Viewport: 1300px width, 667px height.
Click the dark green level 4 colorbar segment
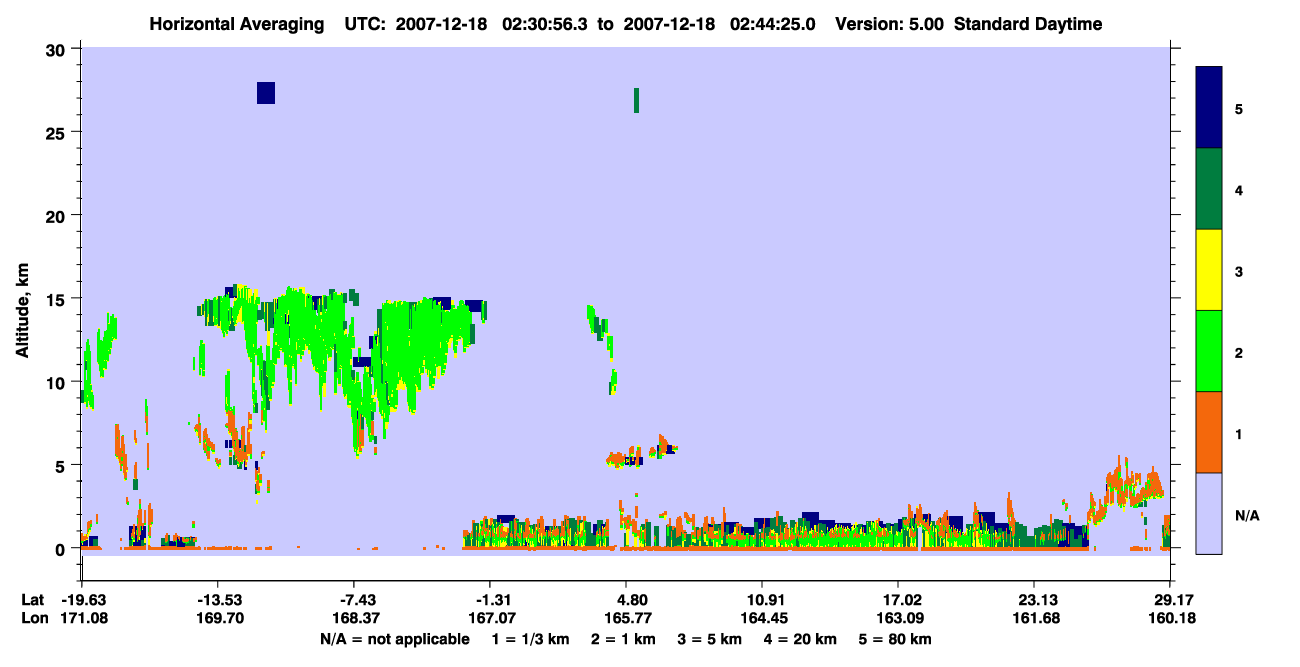pos(1209,189)
